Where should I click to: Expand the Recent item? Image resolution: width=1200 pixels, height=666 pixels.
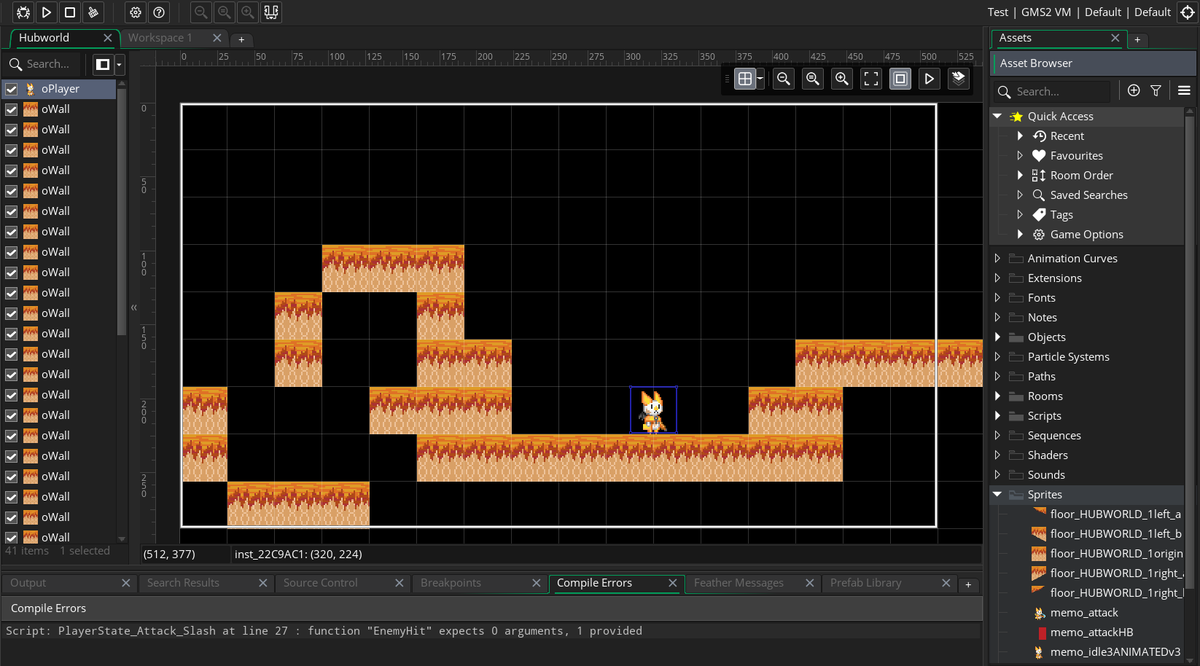[1020, 136]
